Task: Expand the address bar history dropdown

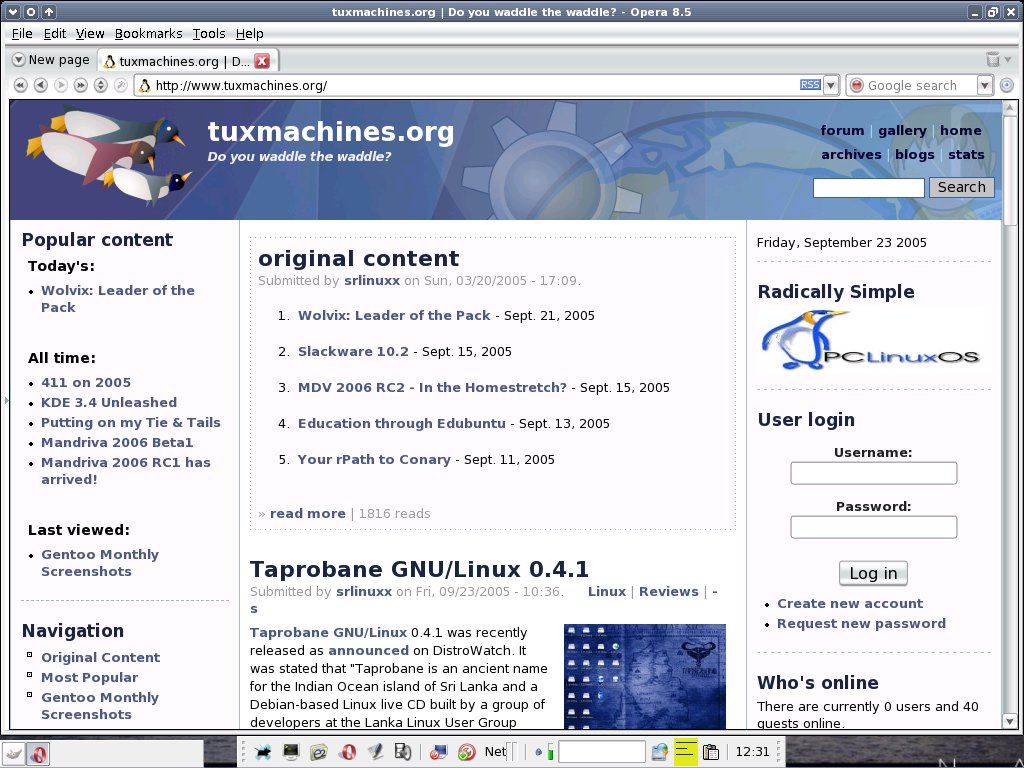Action: pyautogui.click(x=831, y=86)
